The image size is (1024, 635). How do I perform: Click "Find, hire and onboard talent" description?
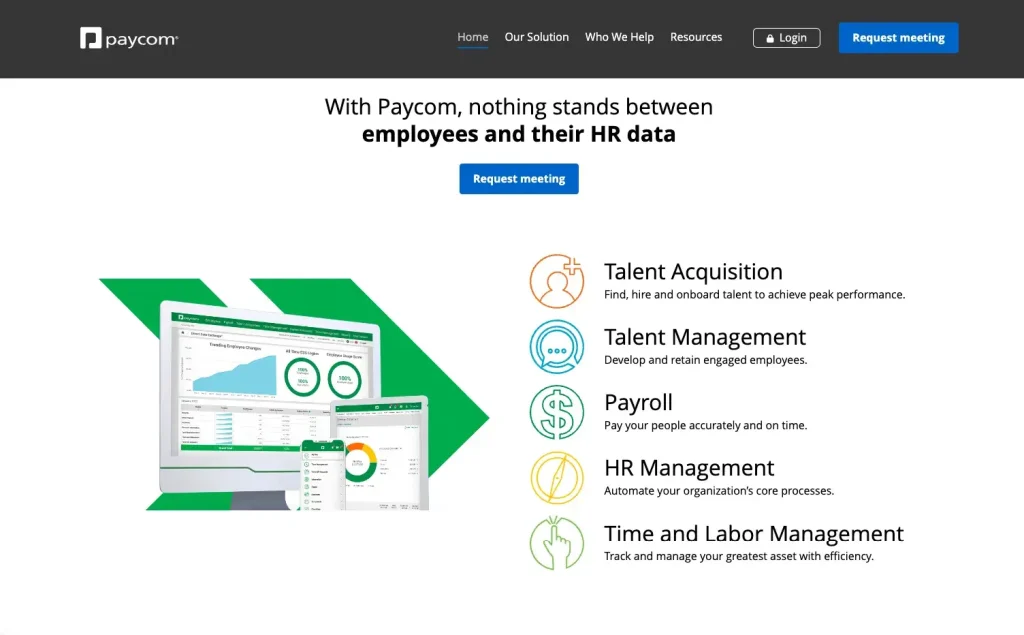coord(754,295)
